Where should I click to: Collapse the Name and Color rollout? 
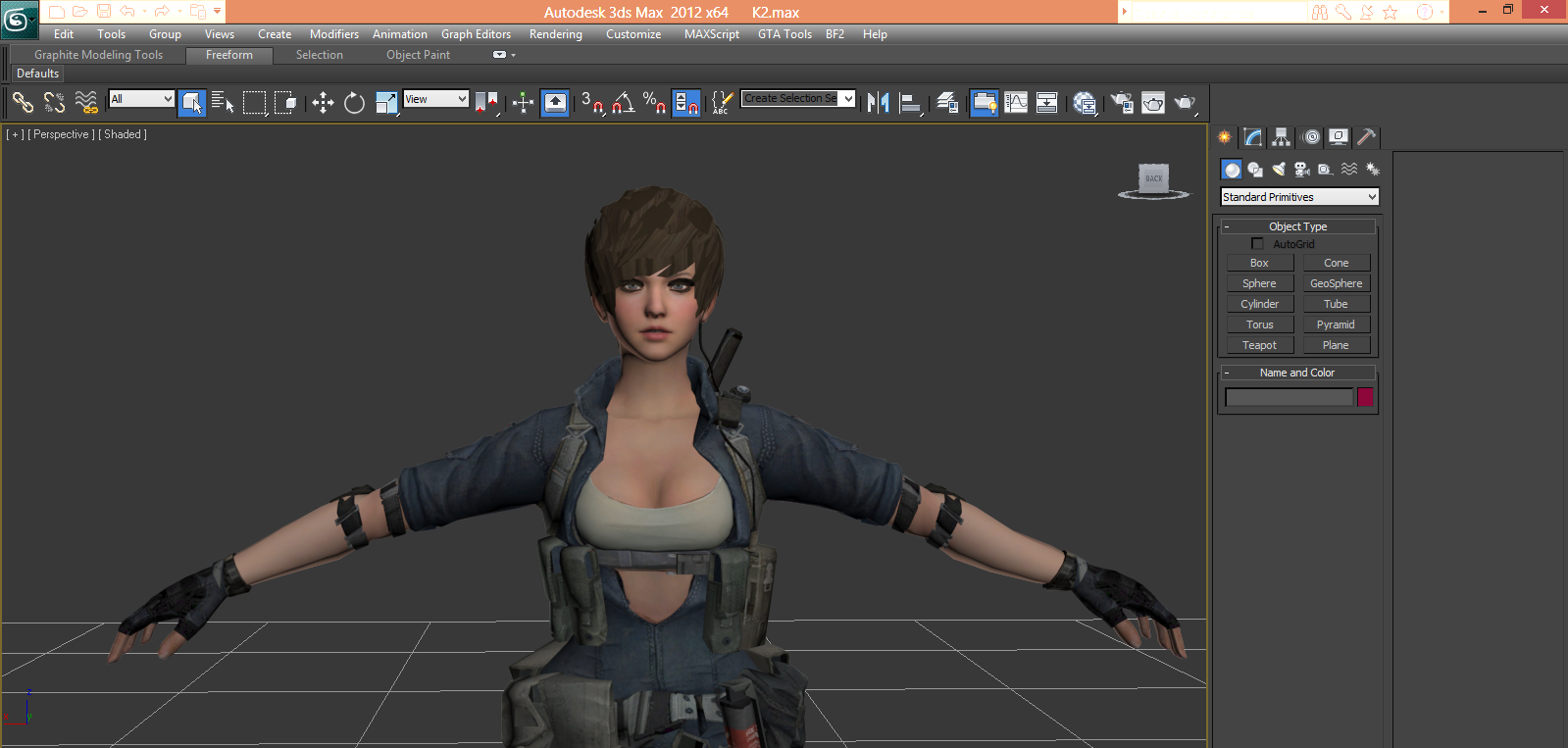(1226, 373)
